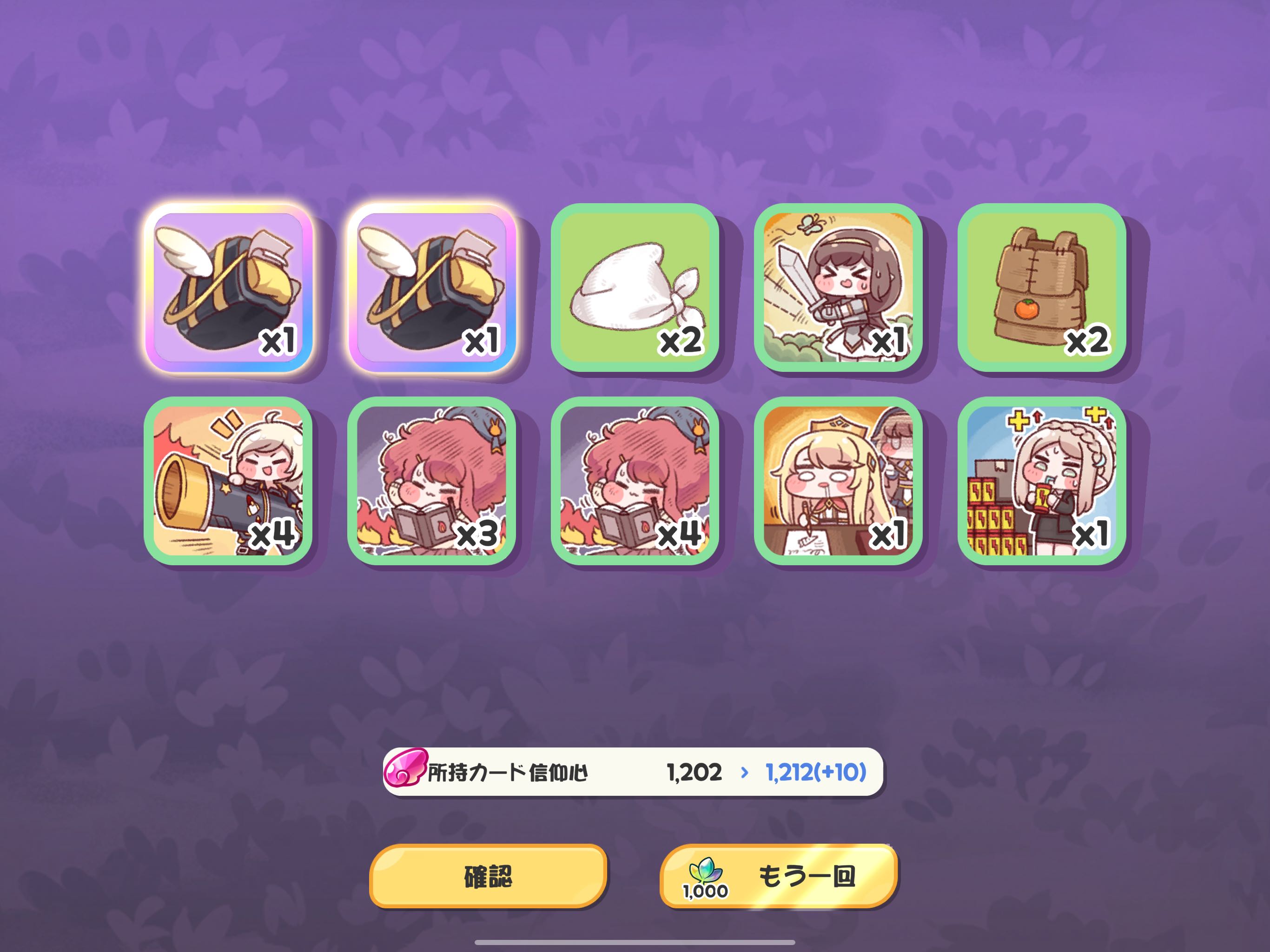
Task: Open the red-haired reading girl card x4
Action: 635,481
